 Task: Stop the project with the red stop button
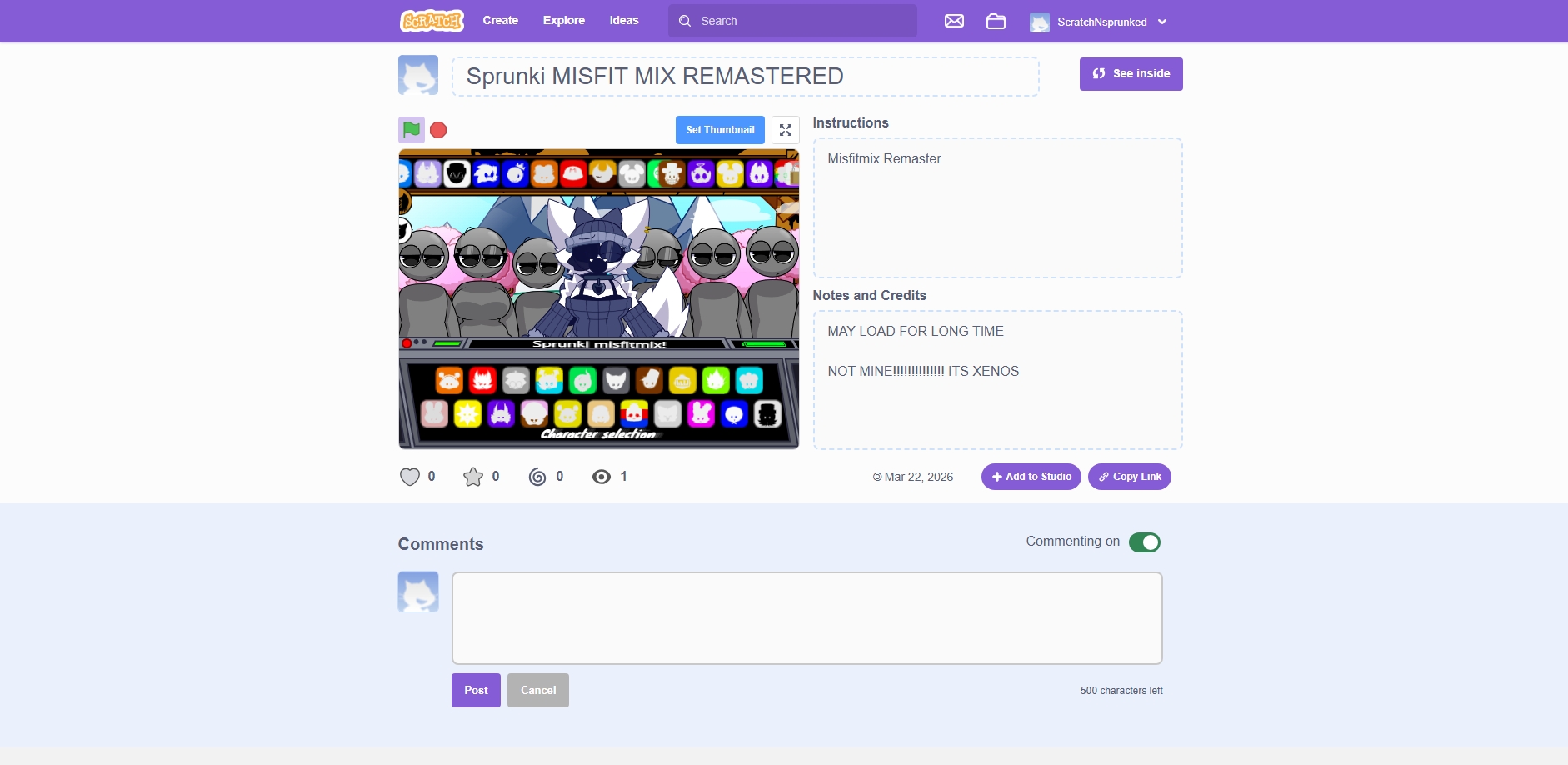tap(438, 130)
